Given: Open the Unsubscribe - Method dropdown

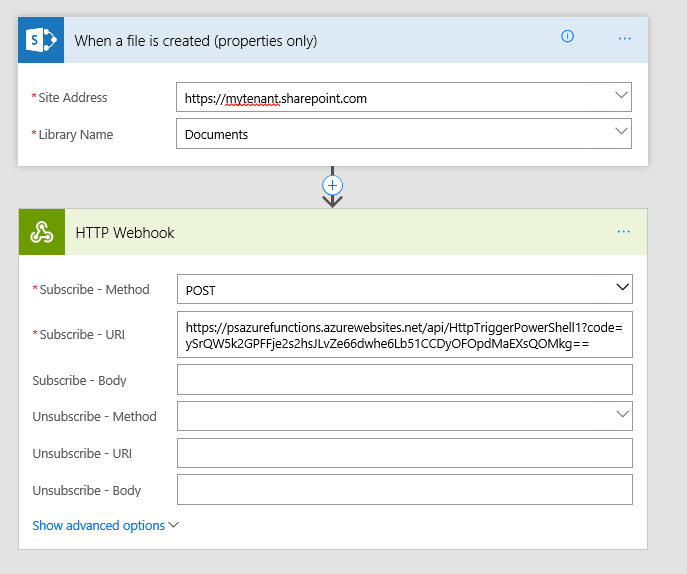Looking at the screenshot, I should pos(623,414).
